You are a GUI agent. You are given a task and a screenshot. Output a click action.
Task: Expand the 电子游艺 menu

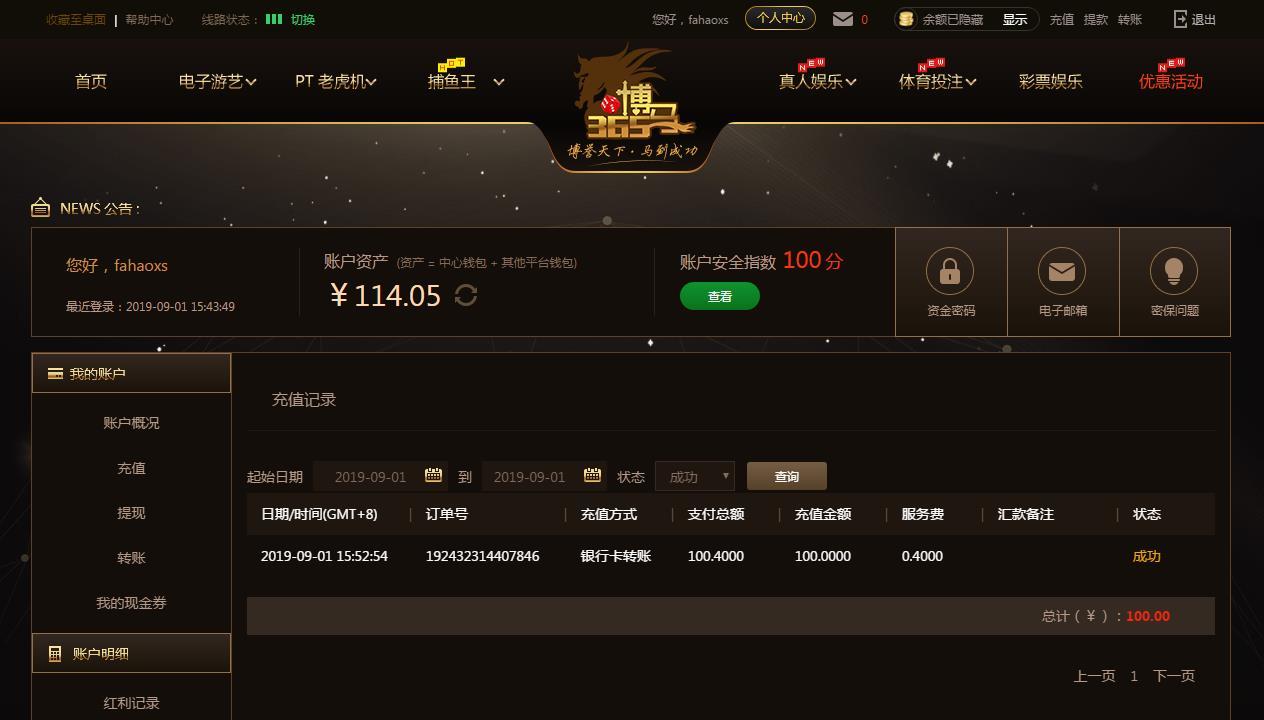[217, 82]
